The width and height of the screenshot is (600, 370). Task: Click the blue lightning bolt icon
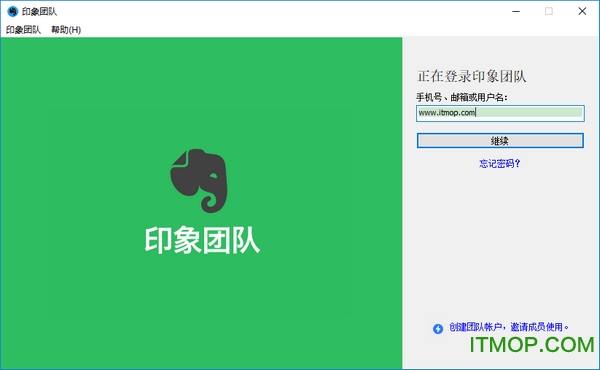[438, 328]
